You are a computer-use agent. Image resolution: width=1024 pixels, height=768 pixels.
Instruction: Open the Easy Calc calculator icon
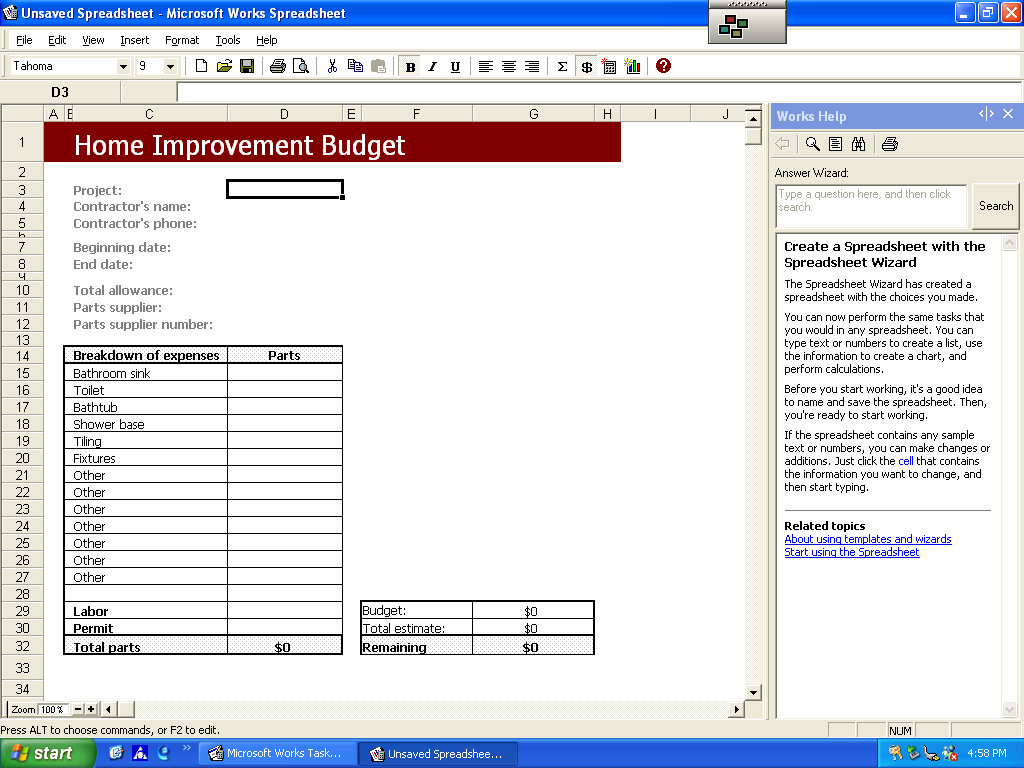coord(609,67)
